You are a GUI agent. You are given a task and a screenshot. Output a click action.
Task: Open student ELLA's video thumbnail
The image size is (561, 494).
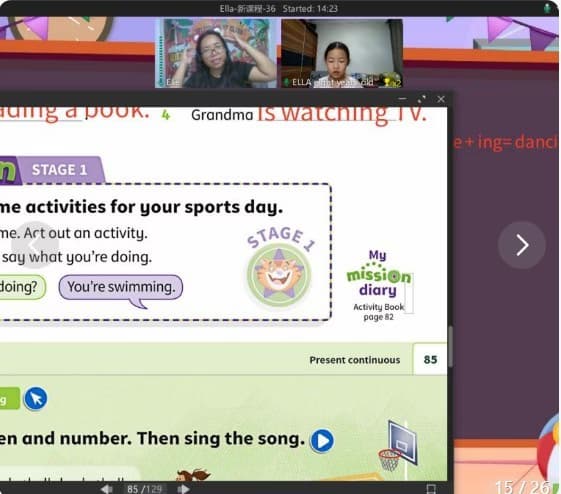[342, 53]
